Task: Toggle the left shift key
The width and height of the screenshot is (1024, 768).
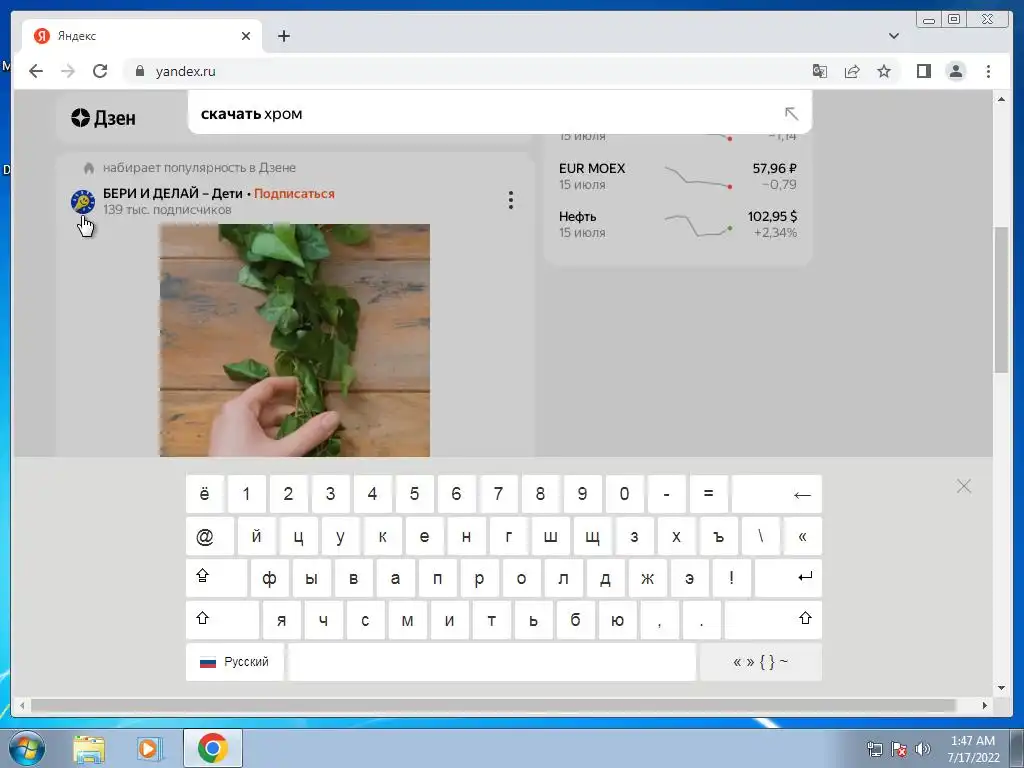Action: pos(222,620)
